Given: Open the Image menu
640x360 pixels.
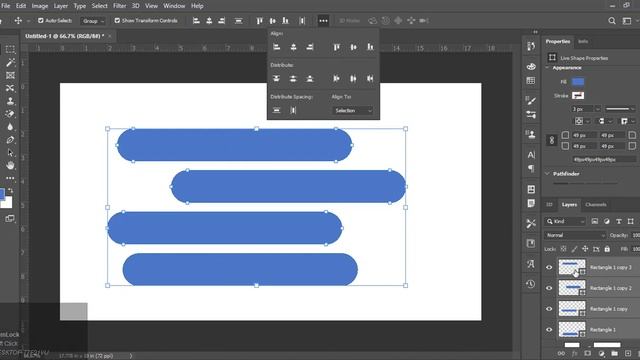Looking at the screenshot, I should coord(40,6).
